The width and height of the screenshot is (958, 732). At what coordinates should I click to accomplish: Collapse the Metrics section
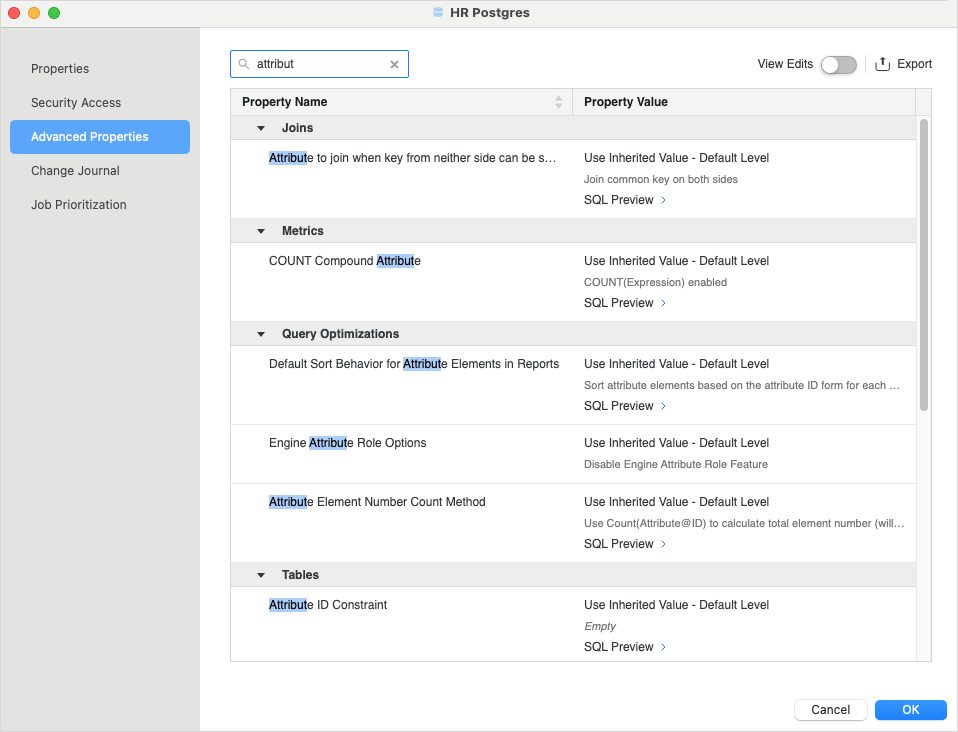click(x=261, y=231)
